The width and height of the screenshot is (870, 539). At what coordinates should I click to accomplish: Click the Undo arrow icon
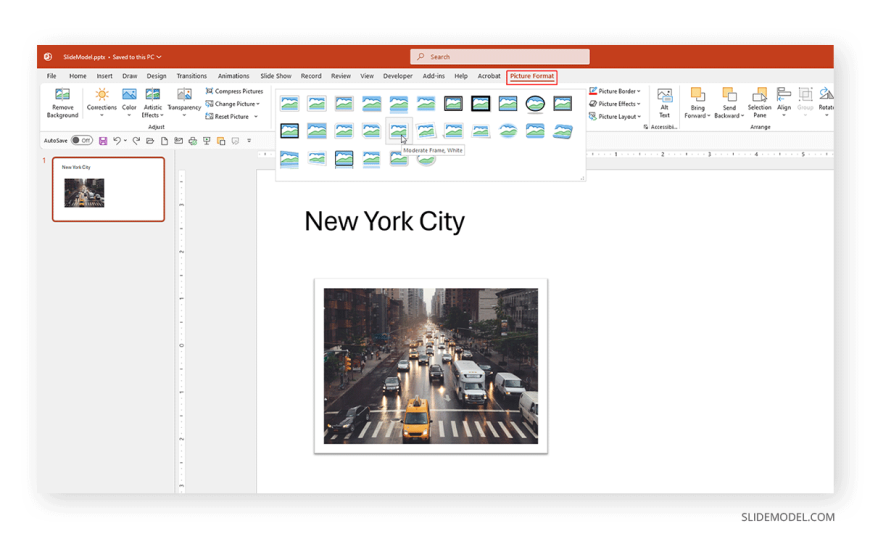pos(117,141)
